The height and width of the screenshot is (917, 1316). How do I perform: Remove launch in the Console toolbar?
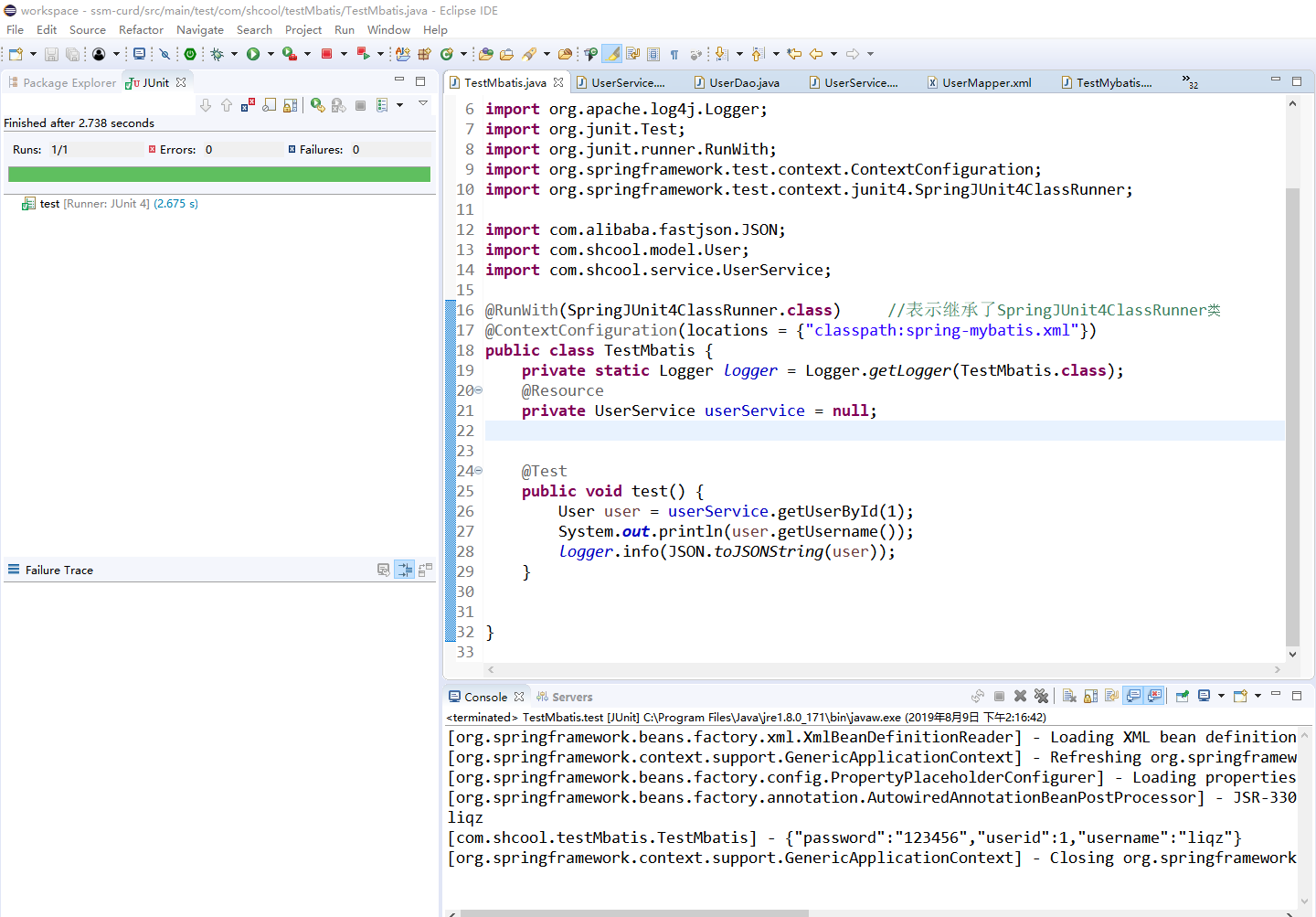point(1021,697)
